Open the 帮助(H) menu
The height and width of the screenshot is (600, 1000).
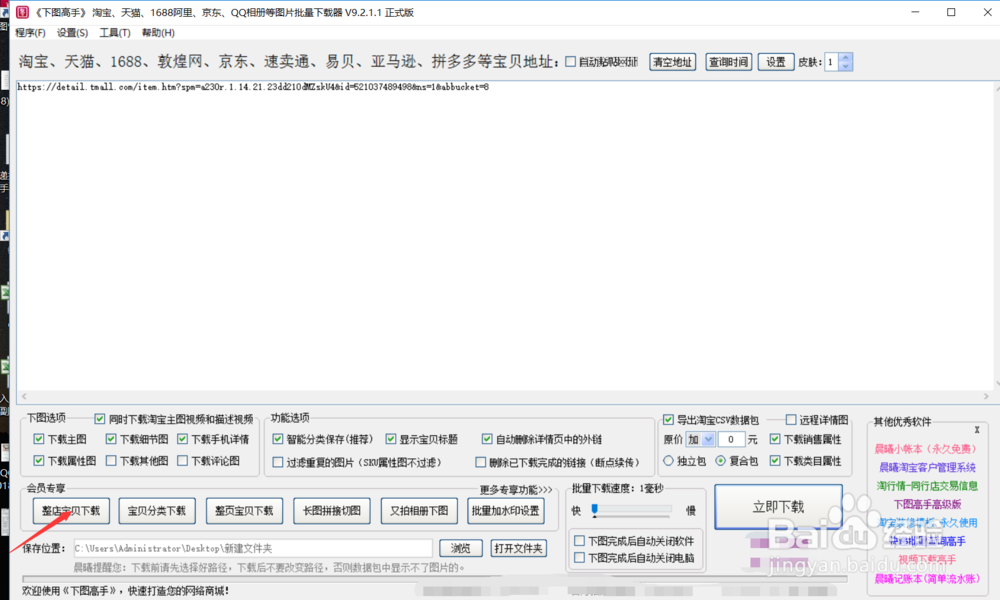tap(158, 33)
